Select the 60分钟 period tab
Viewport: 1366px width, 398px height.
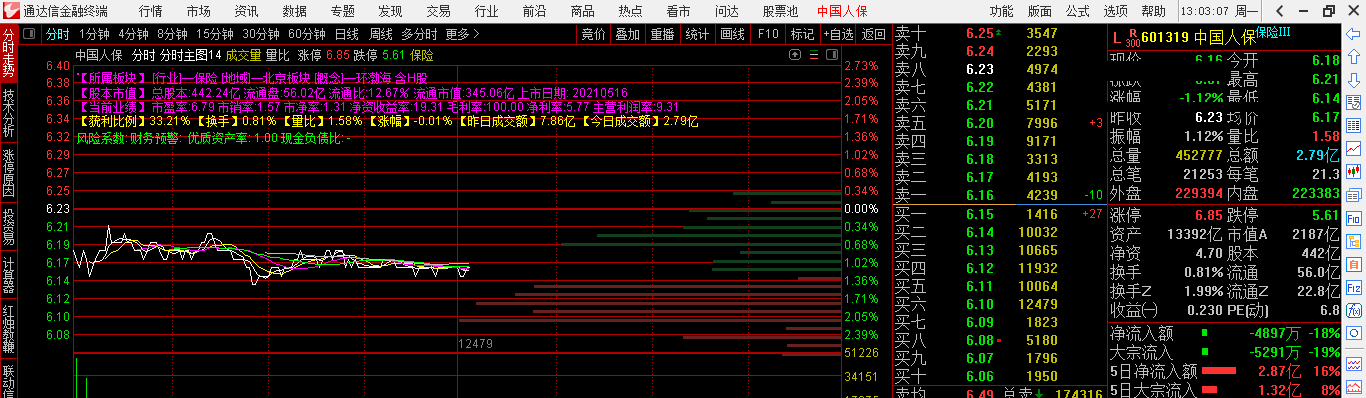(x=306, y=34)
